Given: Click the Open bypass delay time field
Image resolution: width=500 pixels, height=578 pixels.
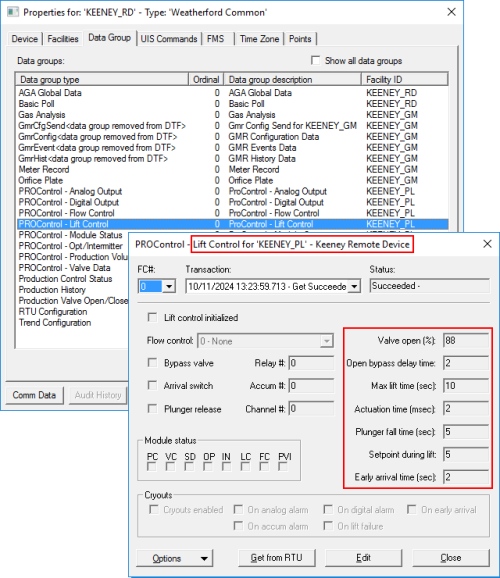Looking at the screenshot, I should (466, 363).
